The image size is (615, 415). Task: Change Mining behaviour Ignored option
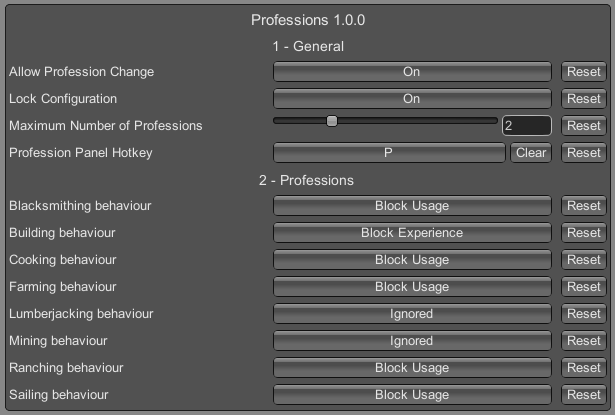point(412,341)
